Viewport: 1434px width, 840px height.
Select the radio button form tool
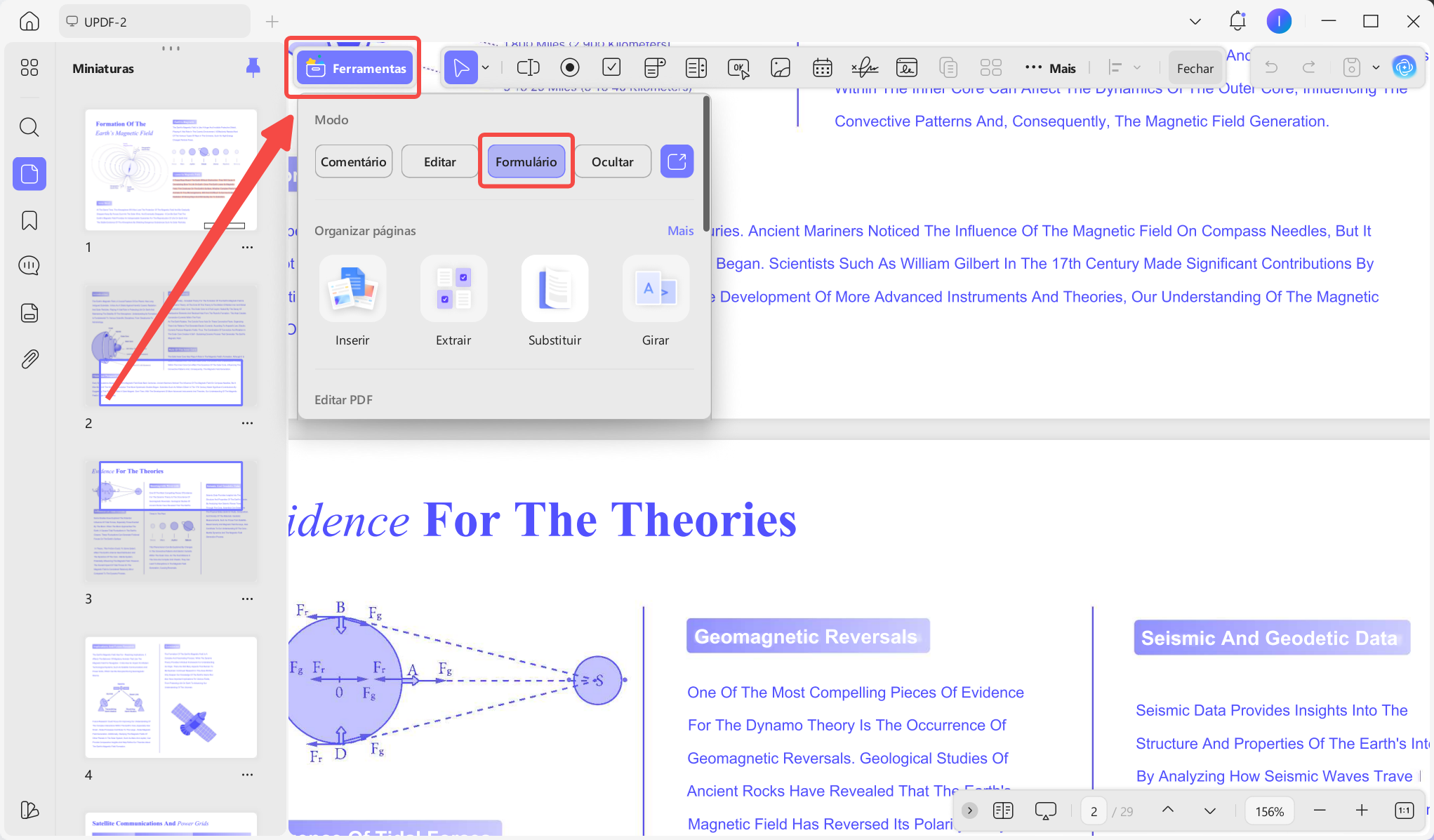[x=570, y=67]
